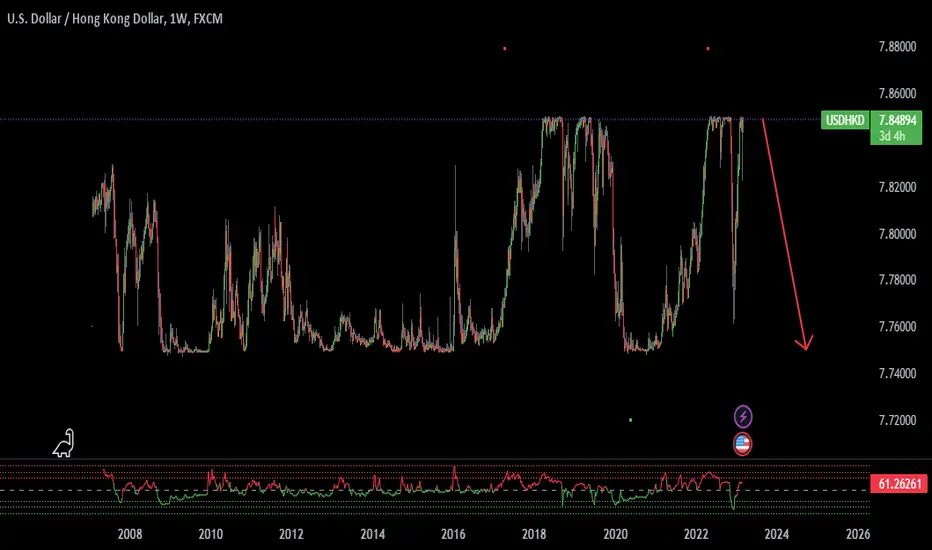The height and width of the screenshot is (550, 932).
Task: Click the 2024 time axis label
Action: pyautogui.click(x=777, y=534)
